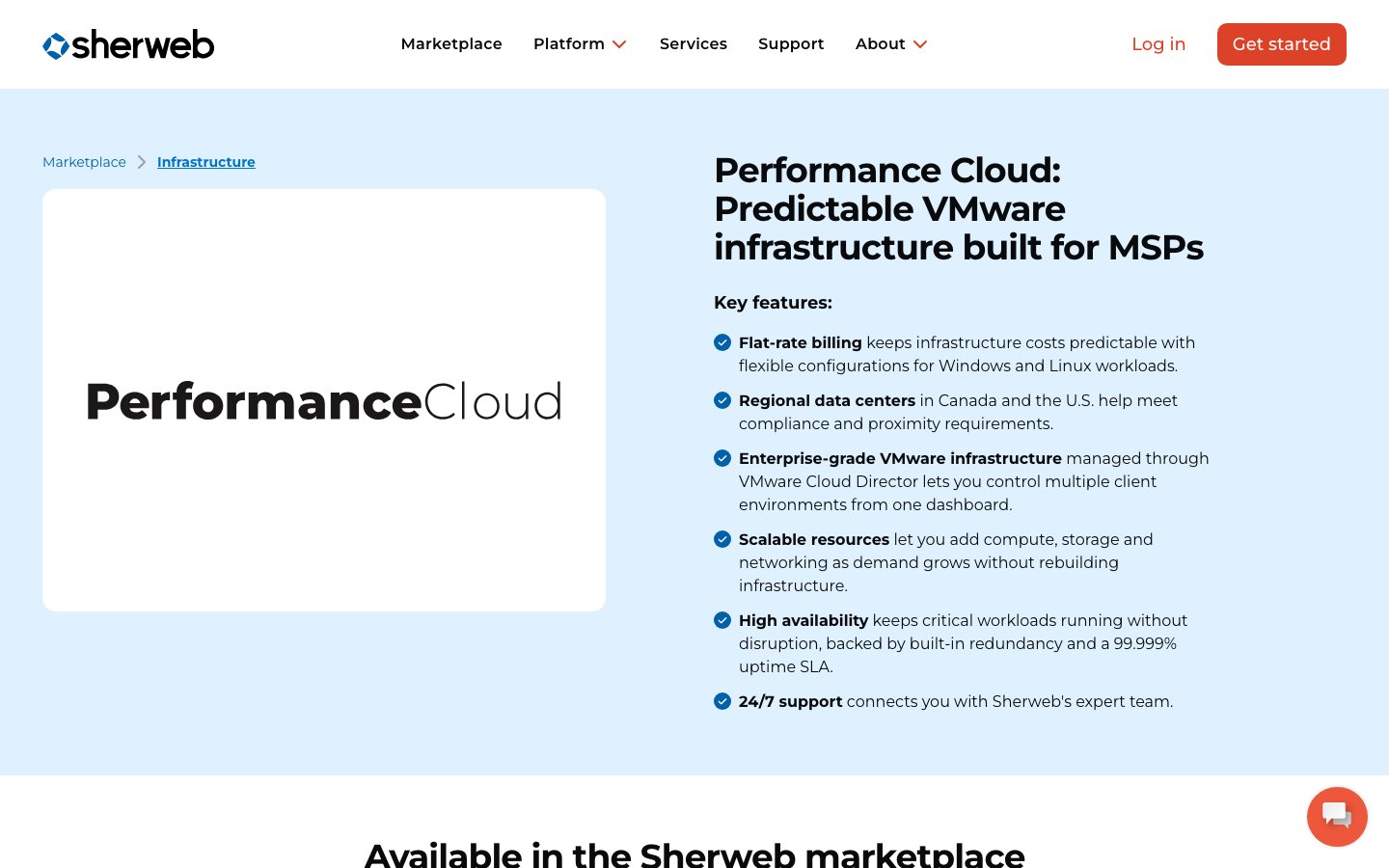The height and width of the screenshot is (868, 1389).
Task: Click 'Available in the Sherweb marketplace' heading
Action: tap(694, 854)
